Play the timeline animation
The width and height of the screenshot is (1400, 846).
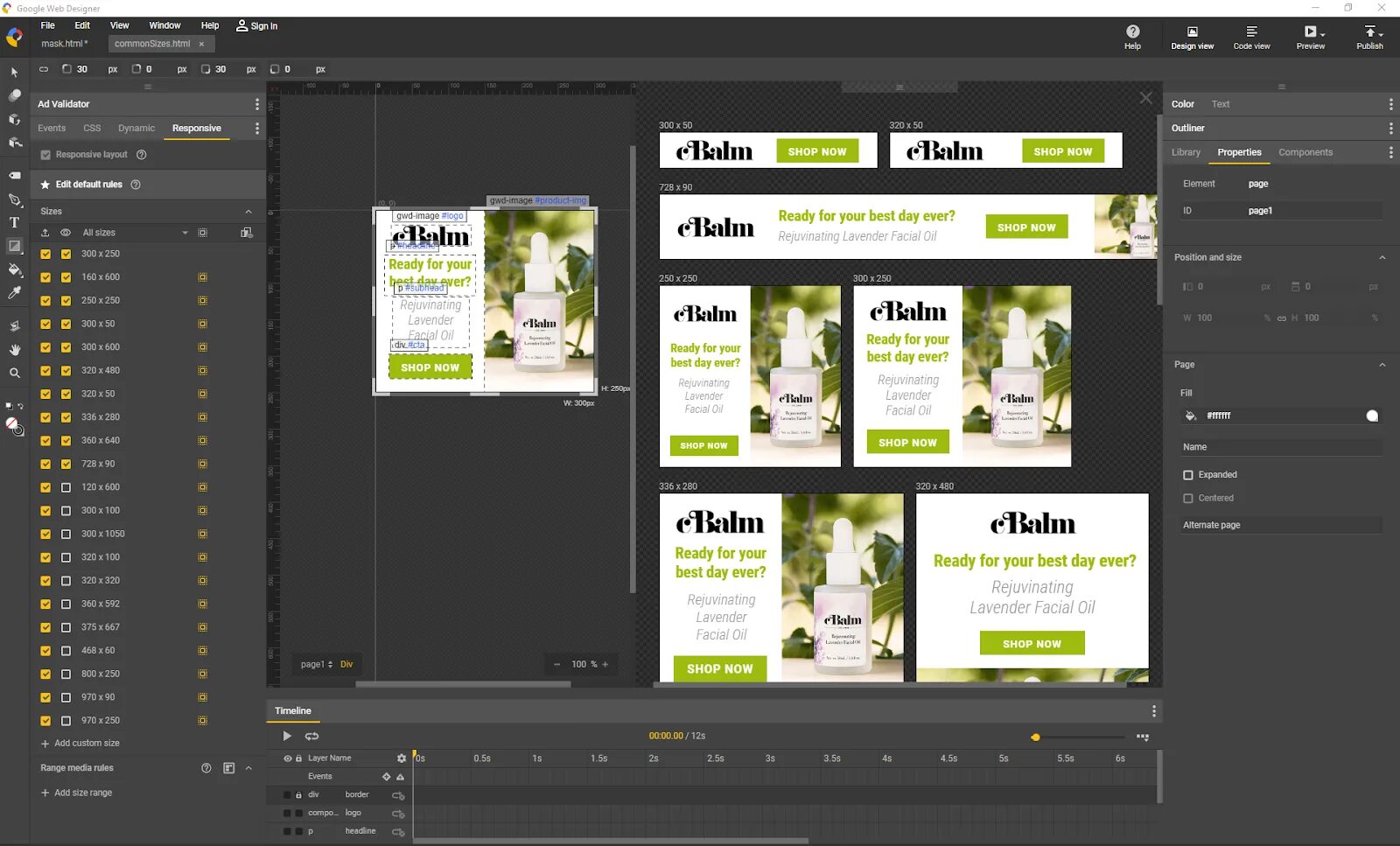tap(287, 737)
